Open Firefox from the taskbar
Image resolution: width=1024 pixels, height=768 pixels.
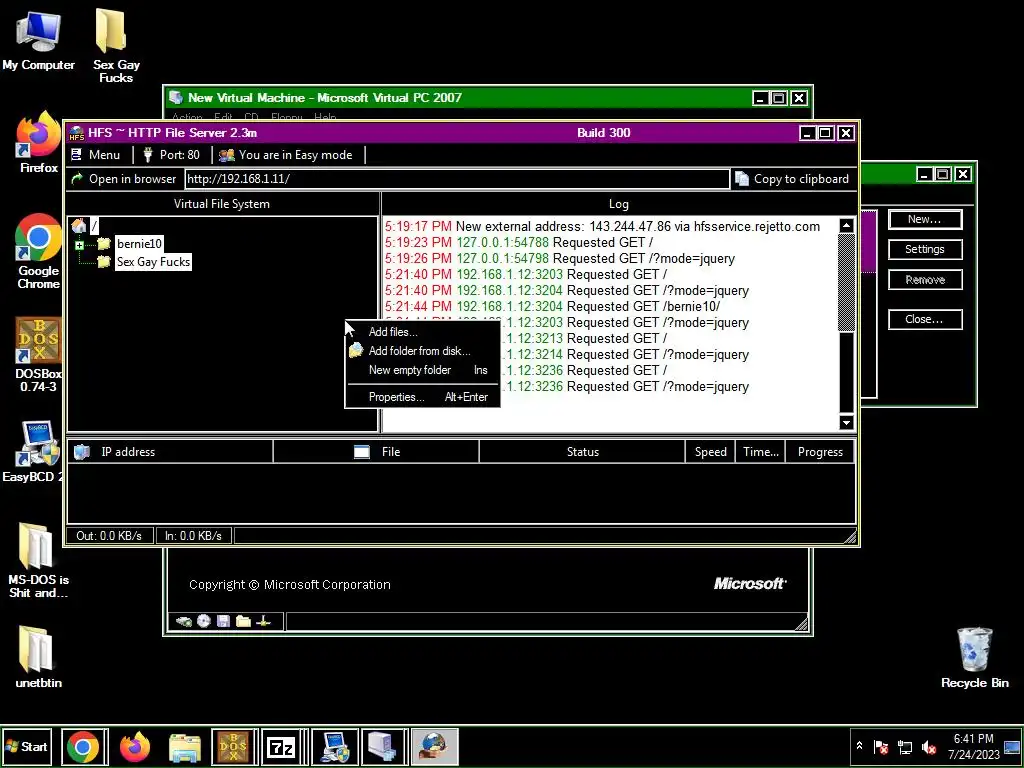tap(135, 747)
